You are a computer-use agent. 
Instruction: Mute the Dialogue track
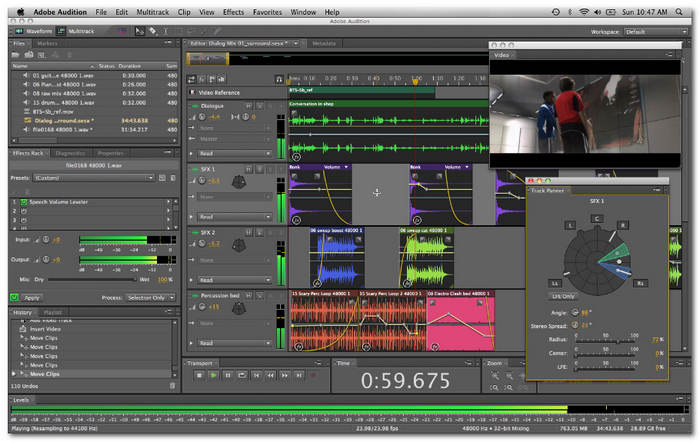pos(248,106)
